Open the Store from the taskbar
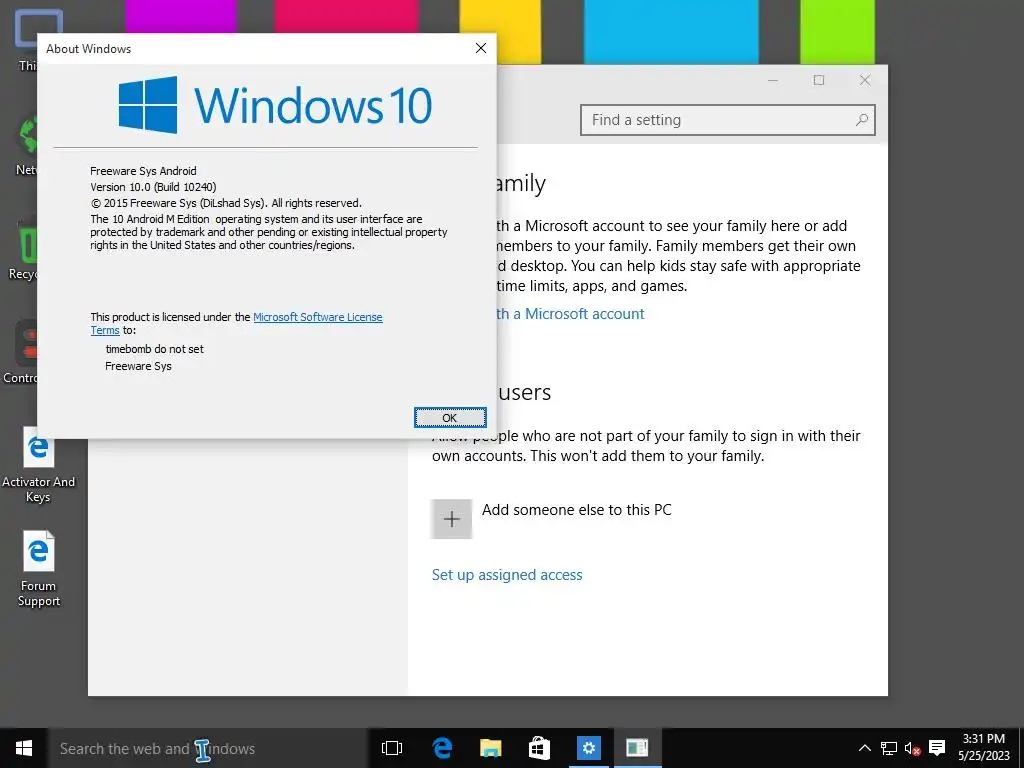Viewport: 1024px width, 768px height. (x=539, y=748)
